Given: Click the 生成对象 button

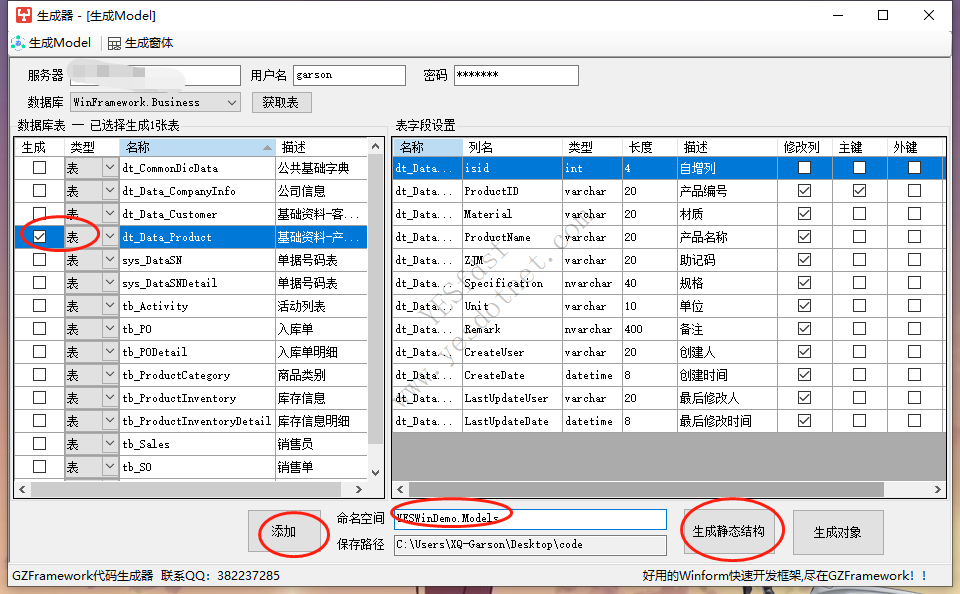Looking at the screenshot, I should pos(838,532).
